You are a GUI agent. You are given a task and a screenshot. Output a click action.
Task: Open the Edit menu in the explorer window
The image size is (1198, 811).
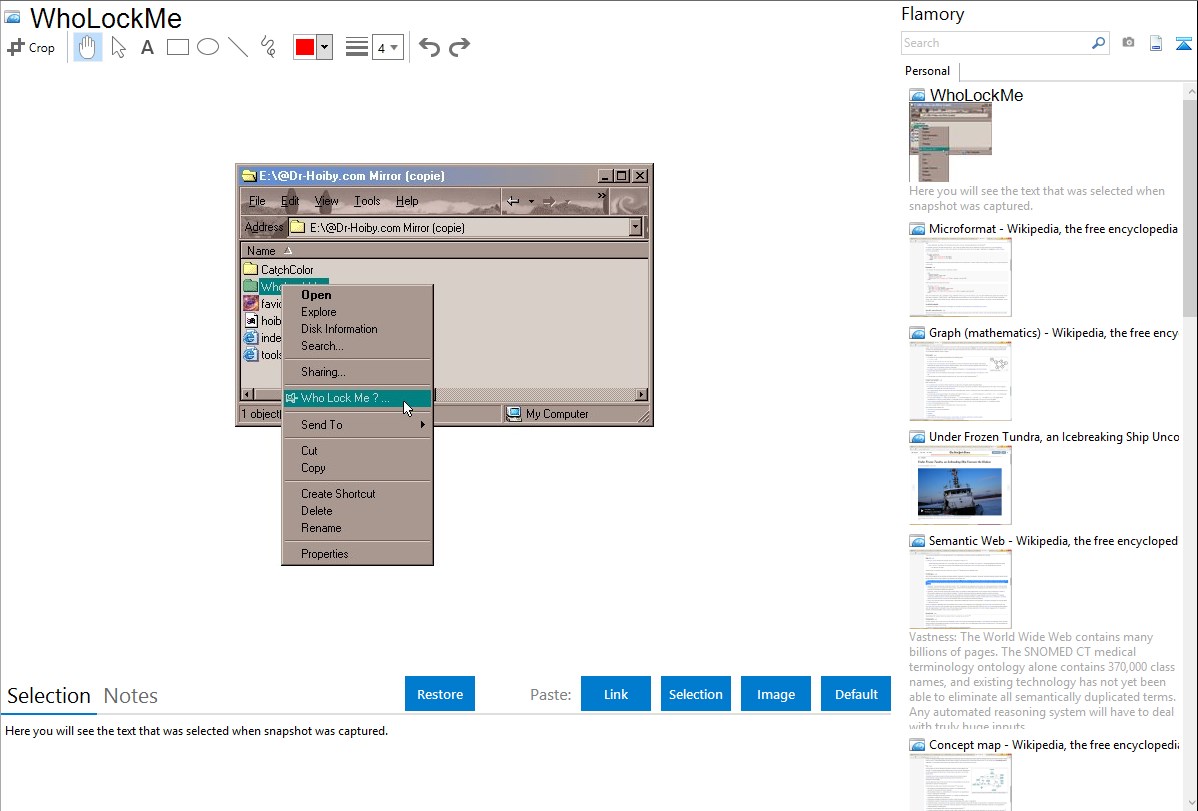coord(290,201)
